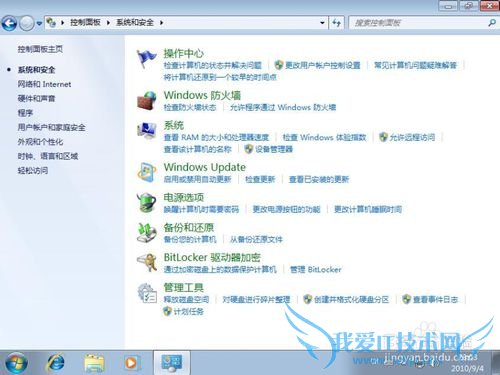Click 将计算机还原到一个较早的时间点 link
Screen dimensions: 500x375
point(220,77)
